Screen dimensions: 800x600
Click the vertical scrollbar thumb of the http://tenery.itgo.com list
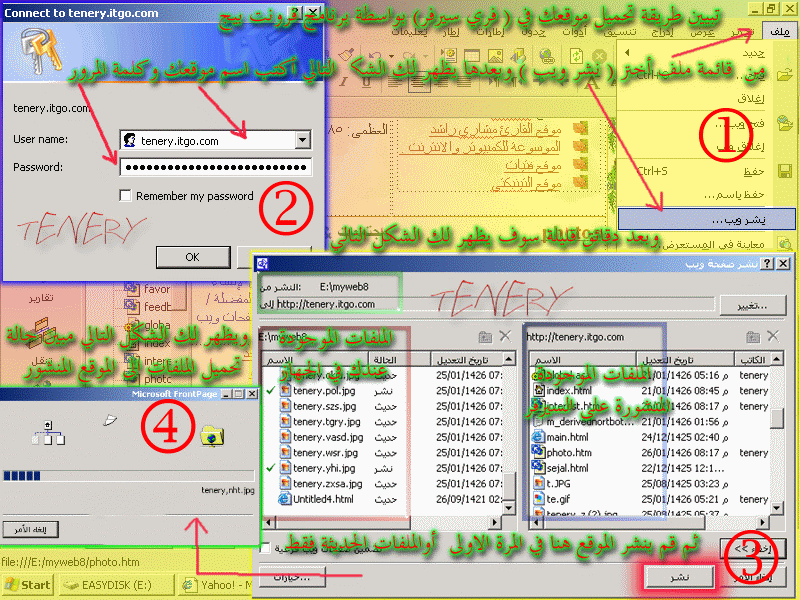[777, 418]
